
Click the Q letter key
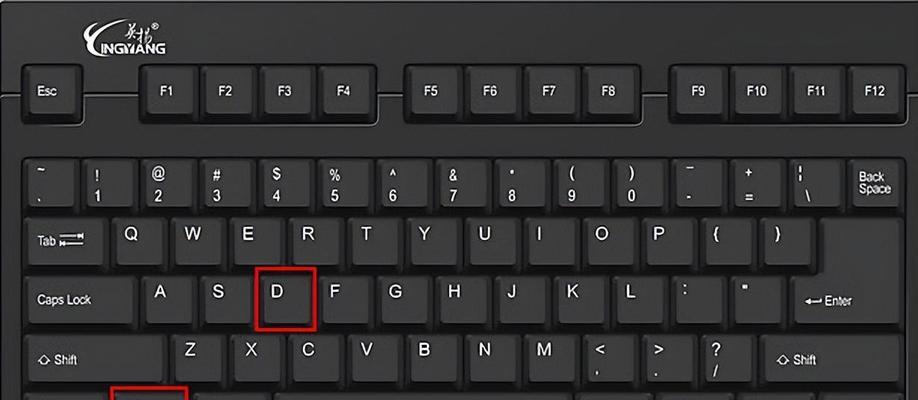139,243
